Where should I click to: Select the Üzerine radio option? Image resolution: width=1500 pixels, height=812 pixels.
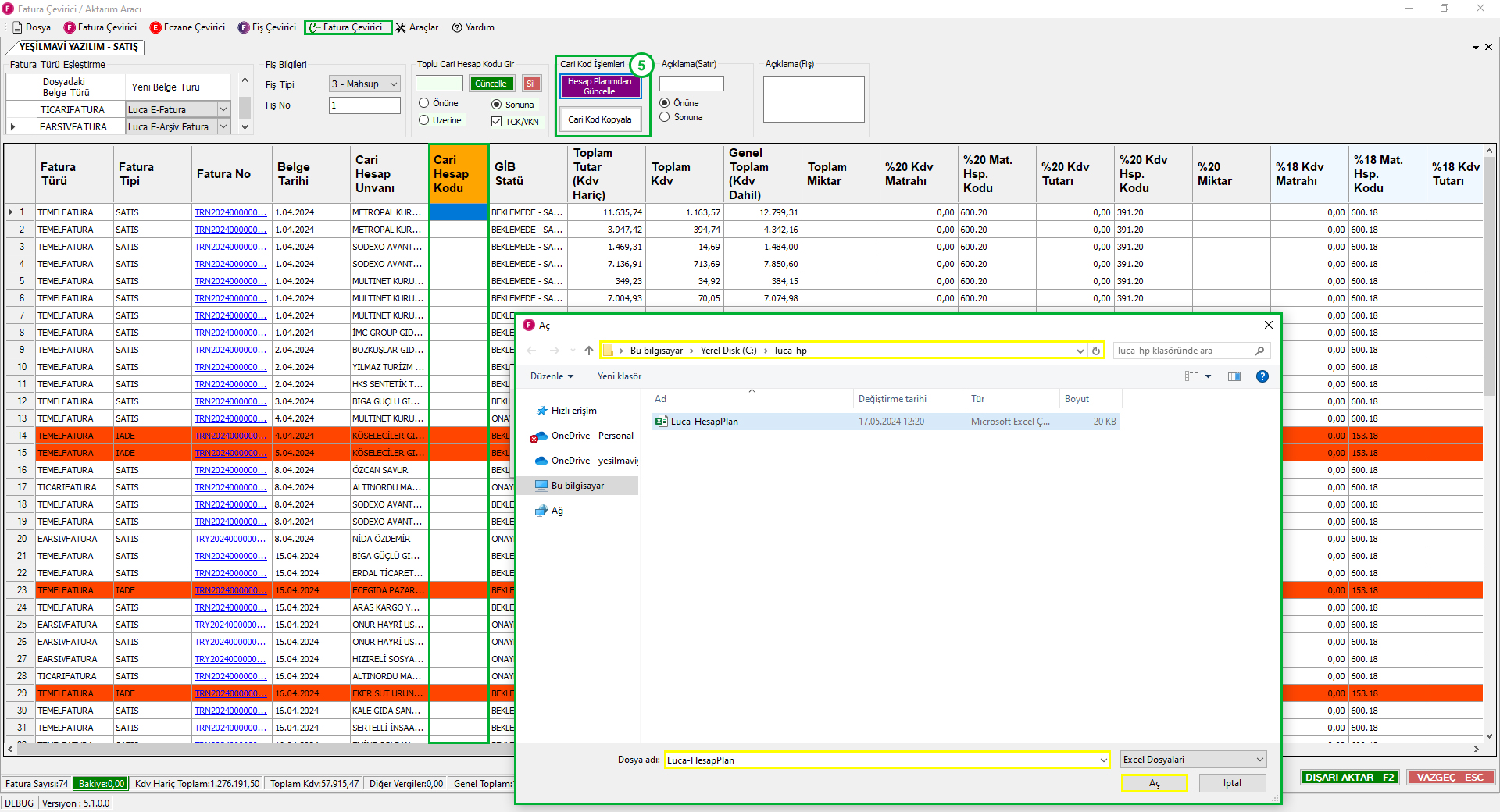pos(424,120)
